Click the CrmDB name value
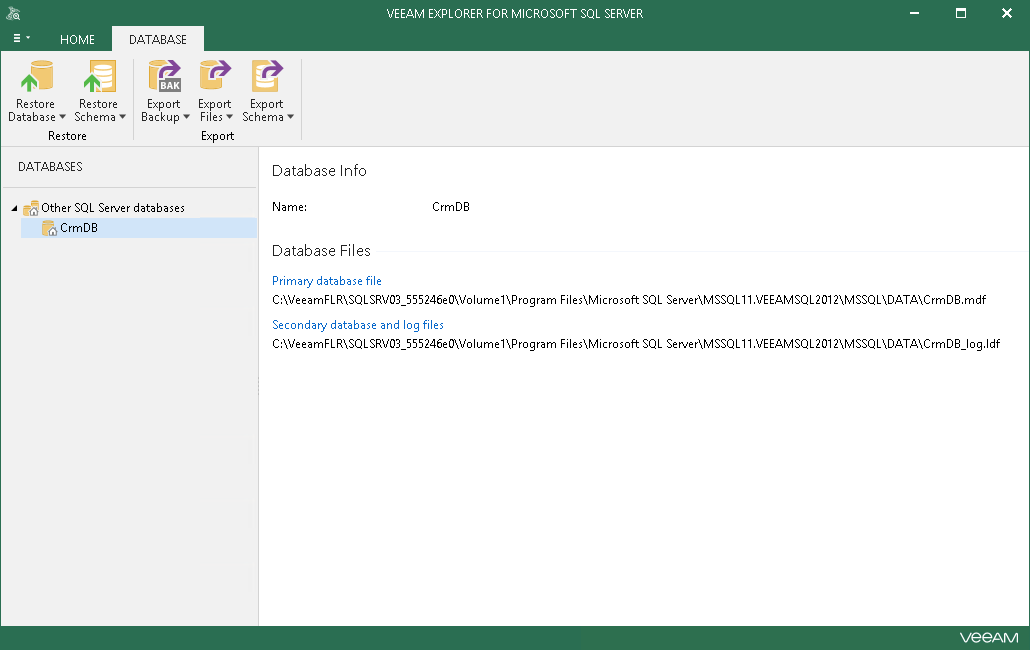 451,207
